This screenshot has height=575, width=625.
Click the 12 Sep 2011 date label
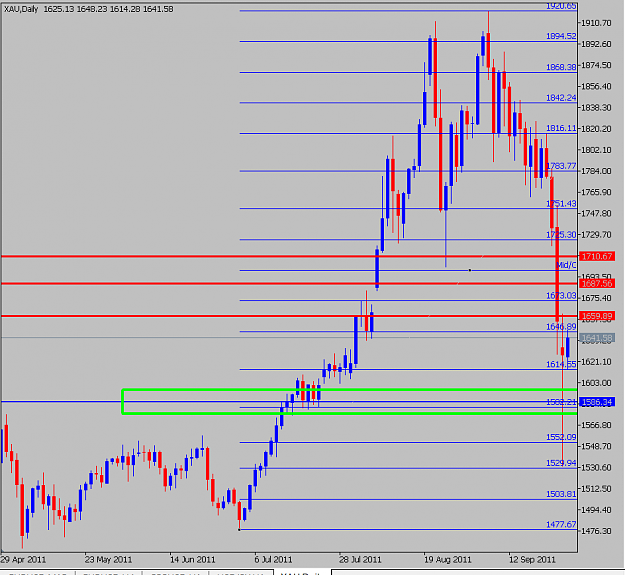(532, 560)
